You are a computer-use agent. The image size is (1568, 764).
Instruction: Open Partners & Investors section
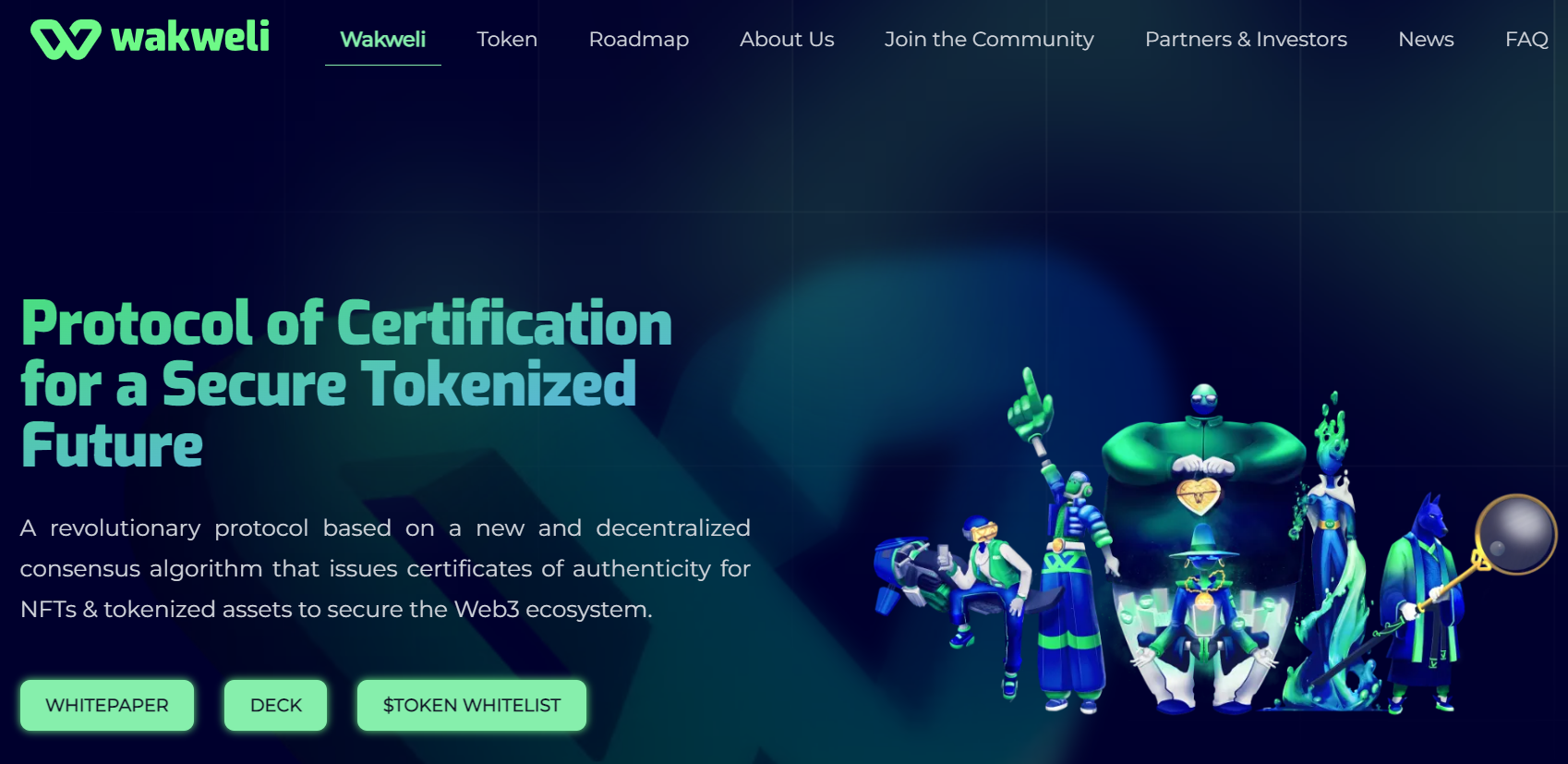click(x=1246, y=40)
